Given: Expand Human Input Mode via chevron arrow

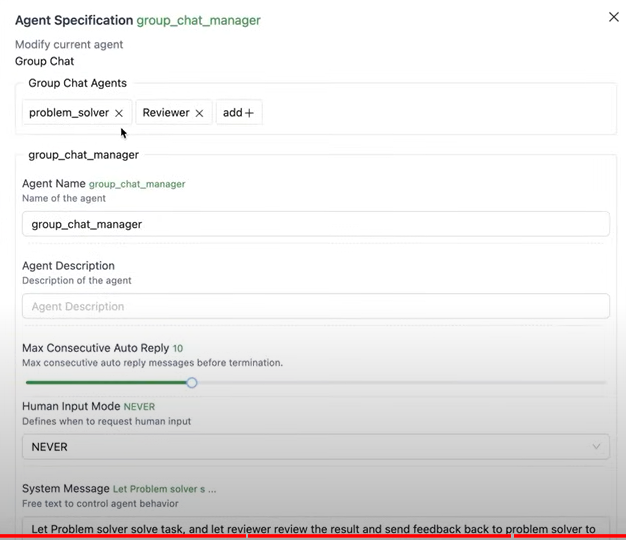Looking at the screenshot, I should (x=596, y=447).
